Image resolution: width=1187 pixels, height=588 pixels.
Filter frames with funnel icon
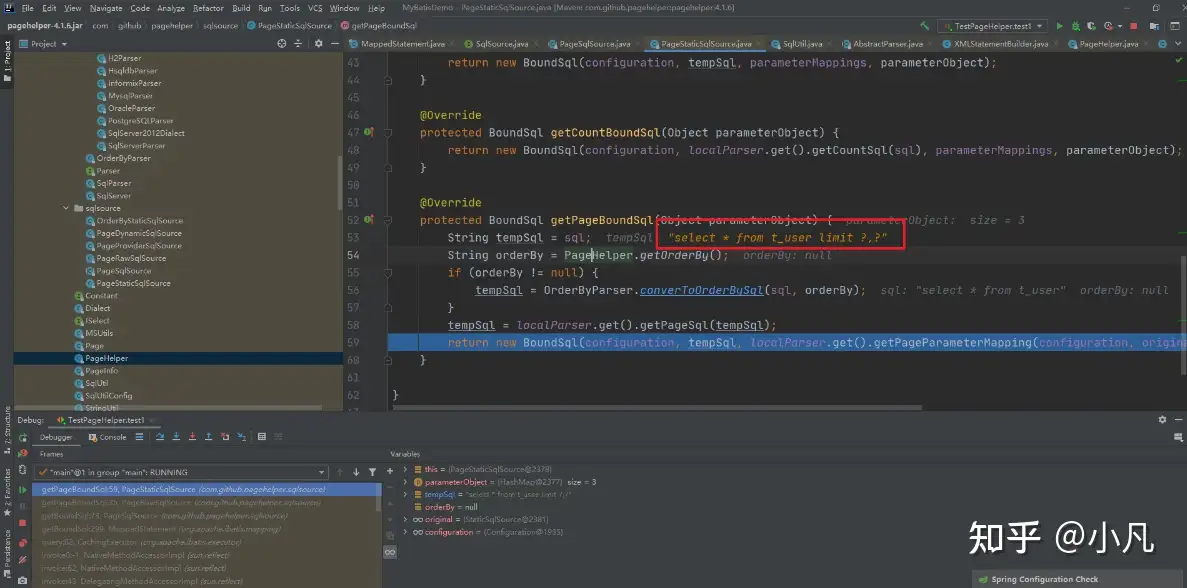pos(372,472)
